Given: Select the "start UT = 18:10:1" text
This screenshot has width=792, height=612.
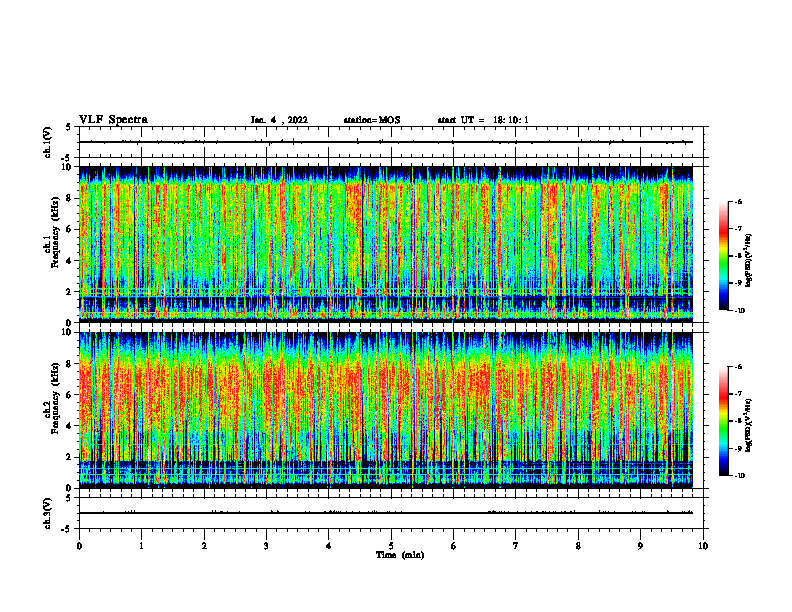Looking at the screenshot, I should (x=483, y=120).
